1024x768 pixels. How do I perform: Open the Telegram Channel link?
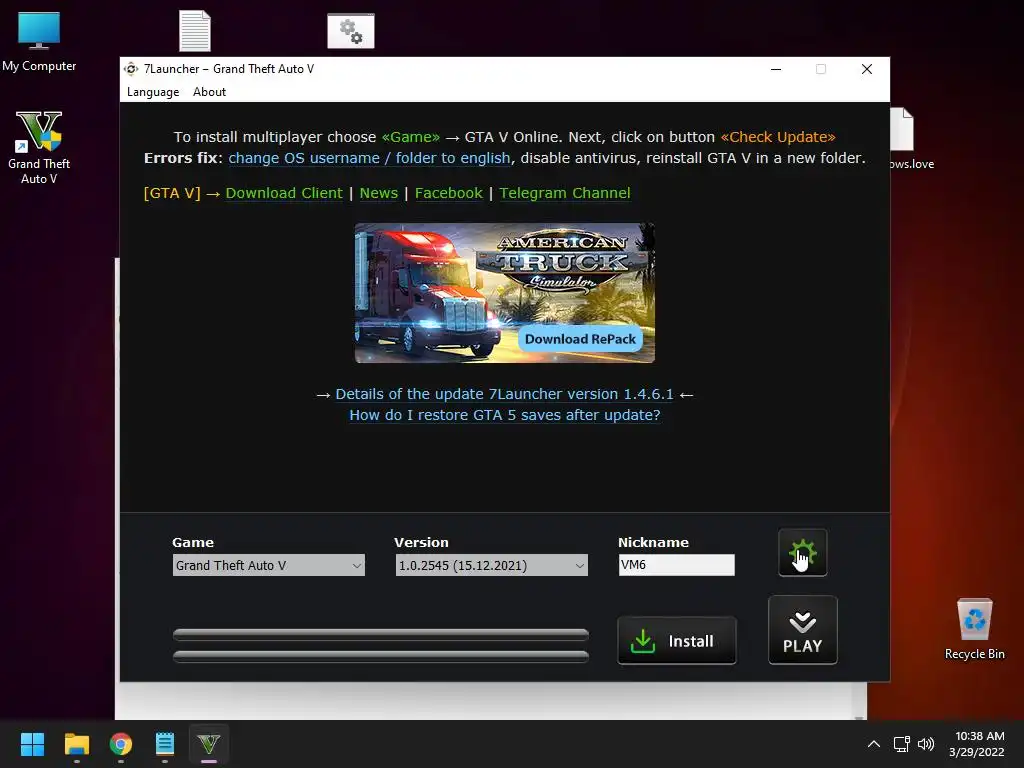coord(565,193)
